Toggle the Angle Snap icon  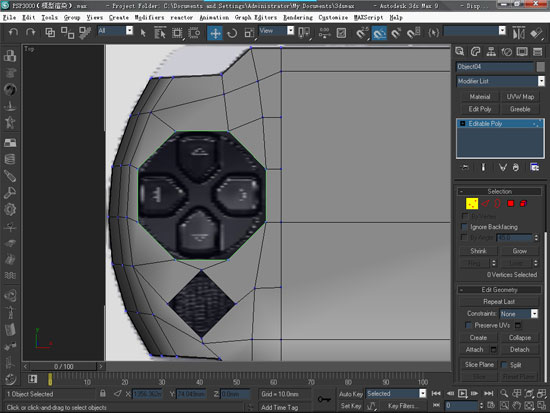click(379, 33)
